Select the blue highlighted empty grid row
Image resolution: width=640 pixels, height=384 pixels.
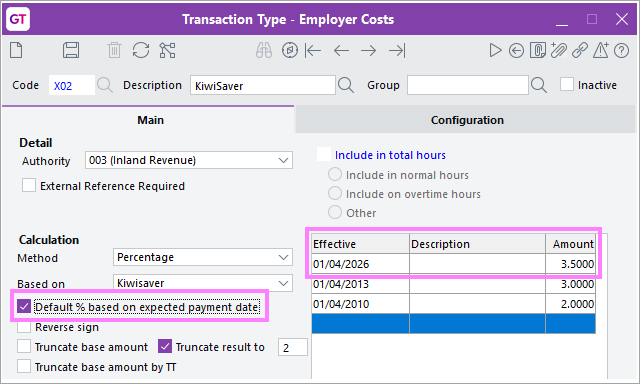453,324
